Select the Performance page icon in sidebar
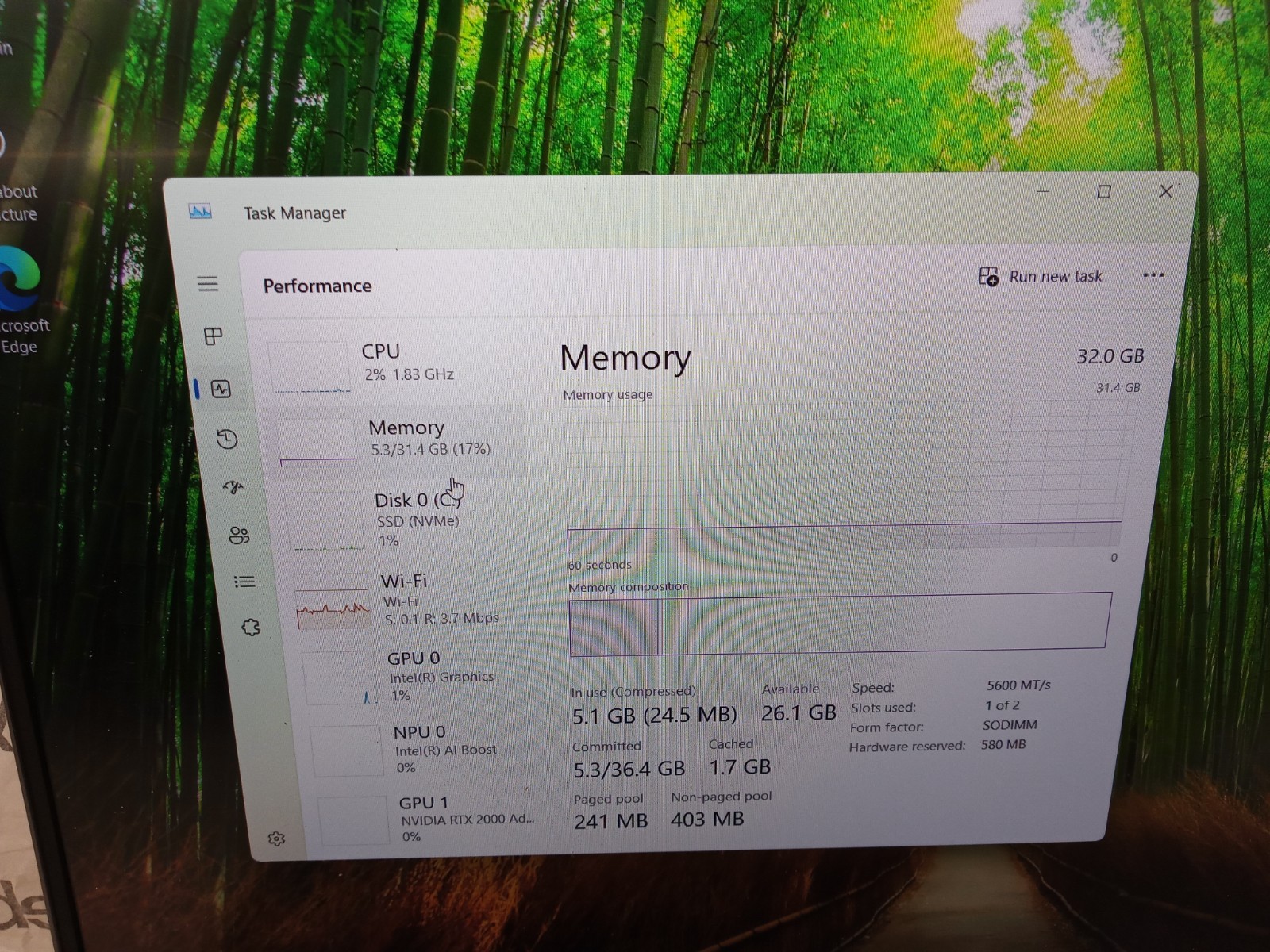Screen dimensions: 1270x952 coord(221,389)
